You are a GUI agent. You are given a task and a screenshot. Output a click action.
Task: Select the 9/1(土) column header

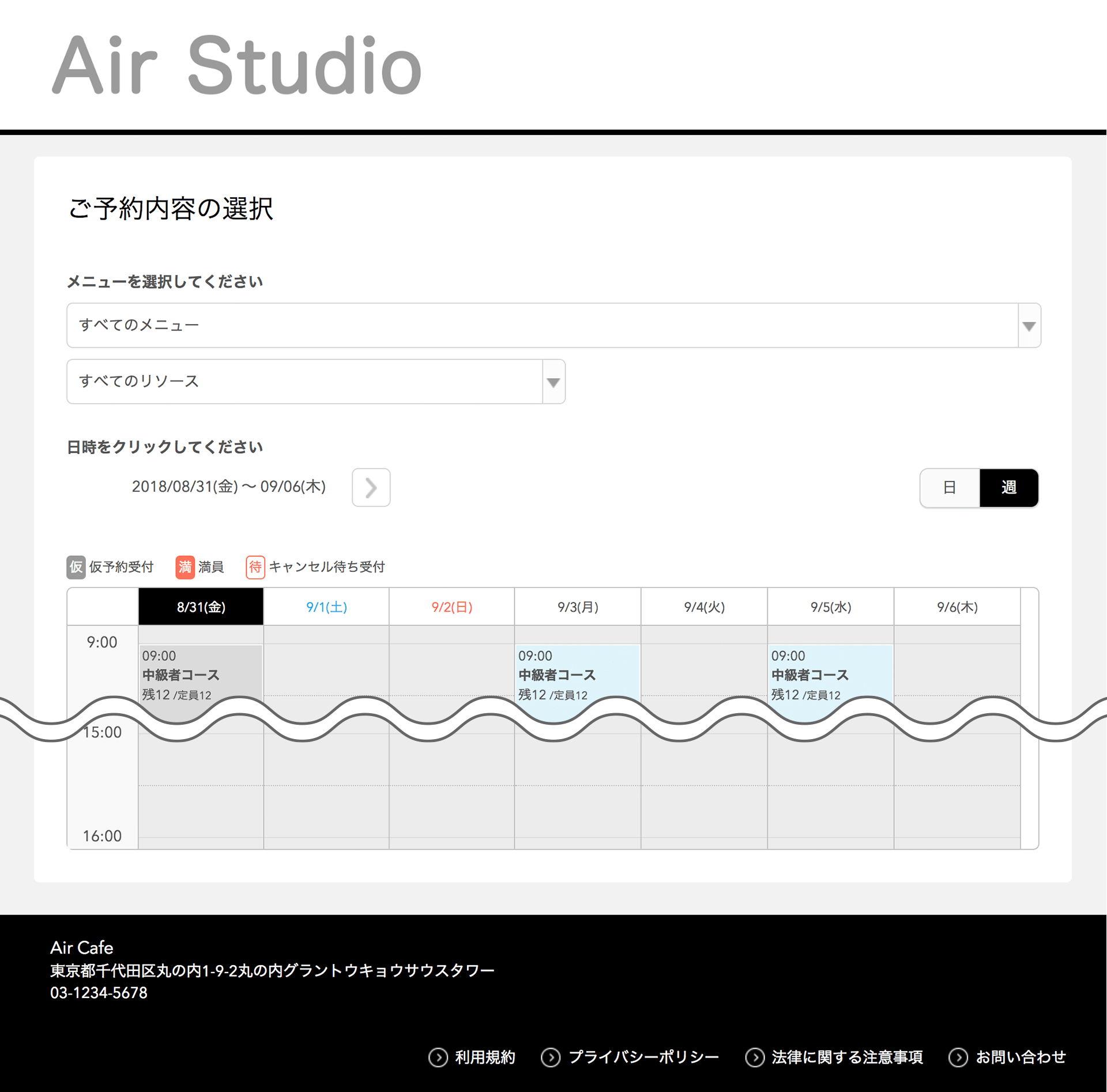click(x=326, y=607)
